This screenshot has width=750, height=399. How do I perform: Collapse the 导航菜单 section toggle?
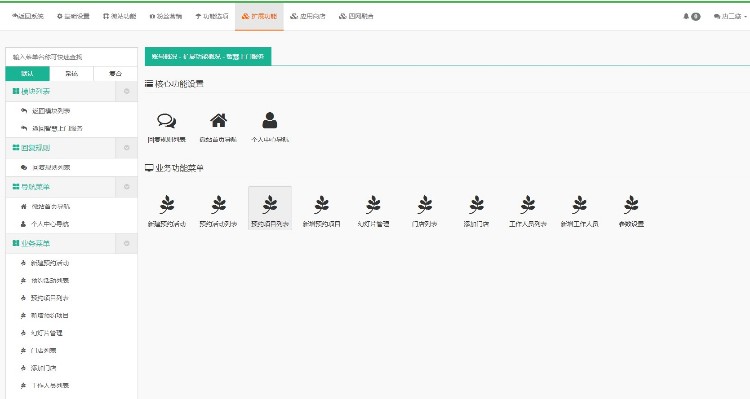pyautogui.click(x=126, y=187)
